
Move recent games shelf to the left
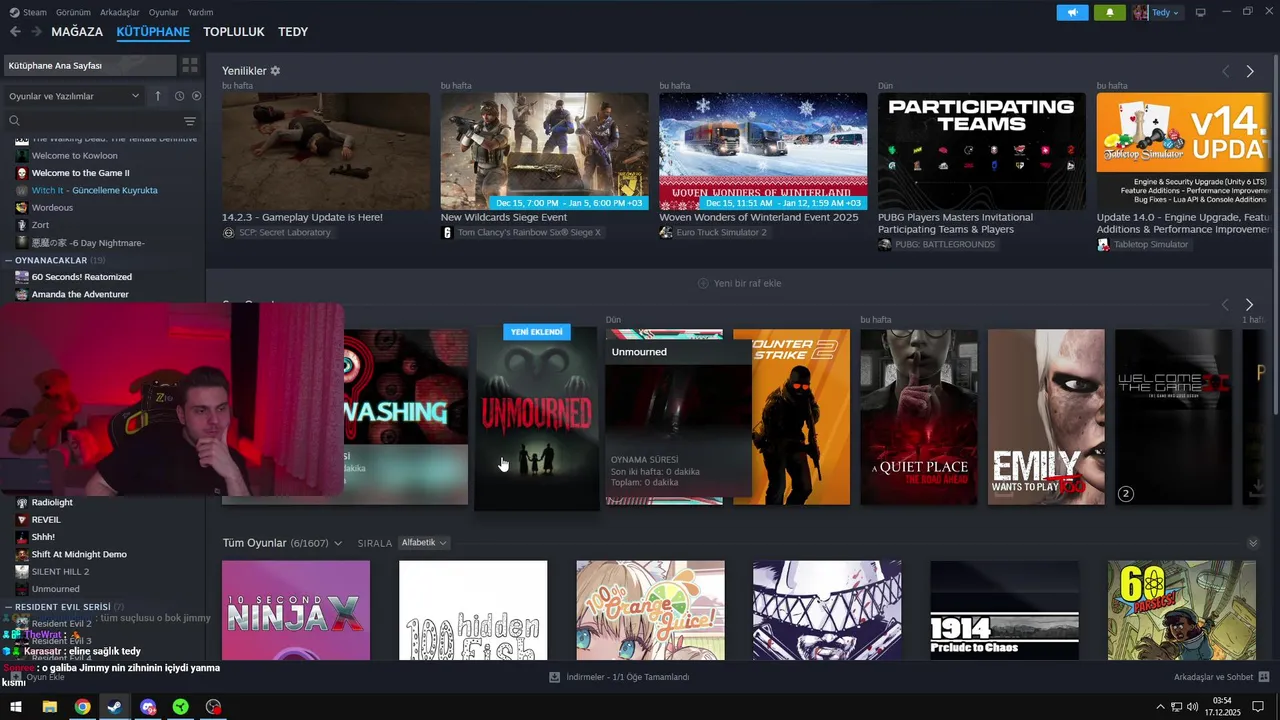(x=1225, y=304)
